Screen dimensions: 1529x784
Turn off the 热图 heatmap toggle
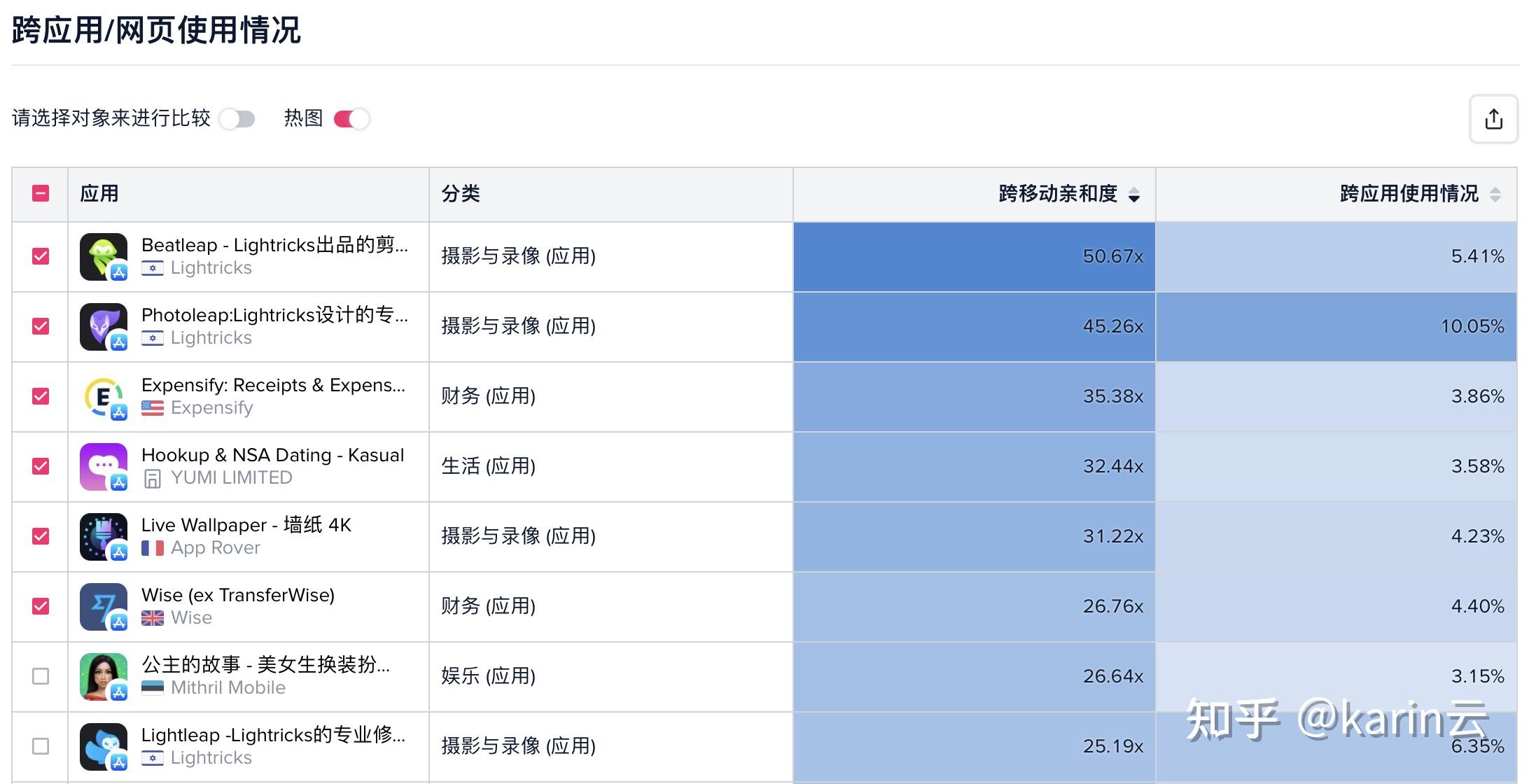point(351,119)
